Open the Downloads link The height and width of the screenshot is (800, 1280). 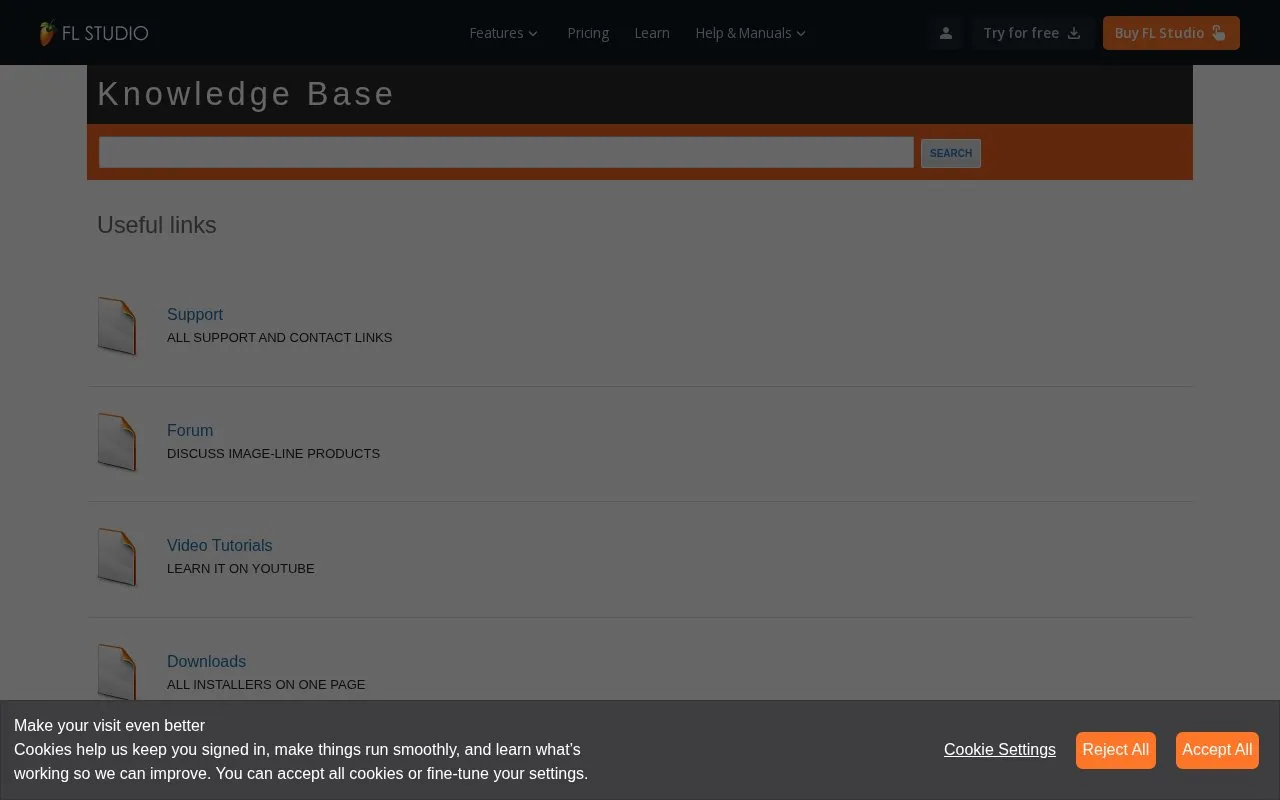[206, 661]
